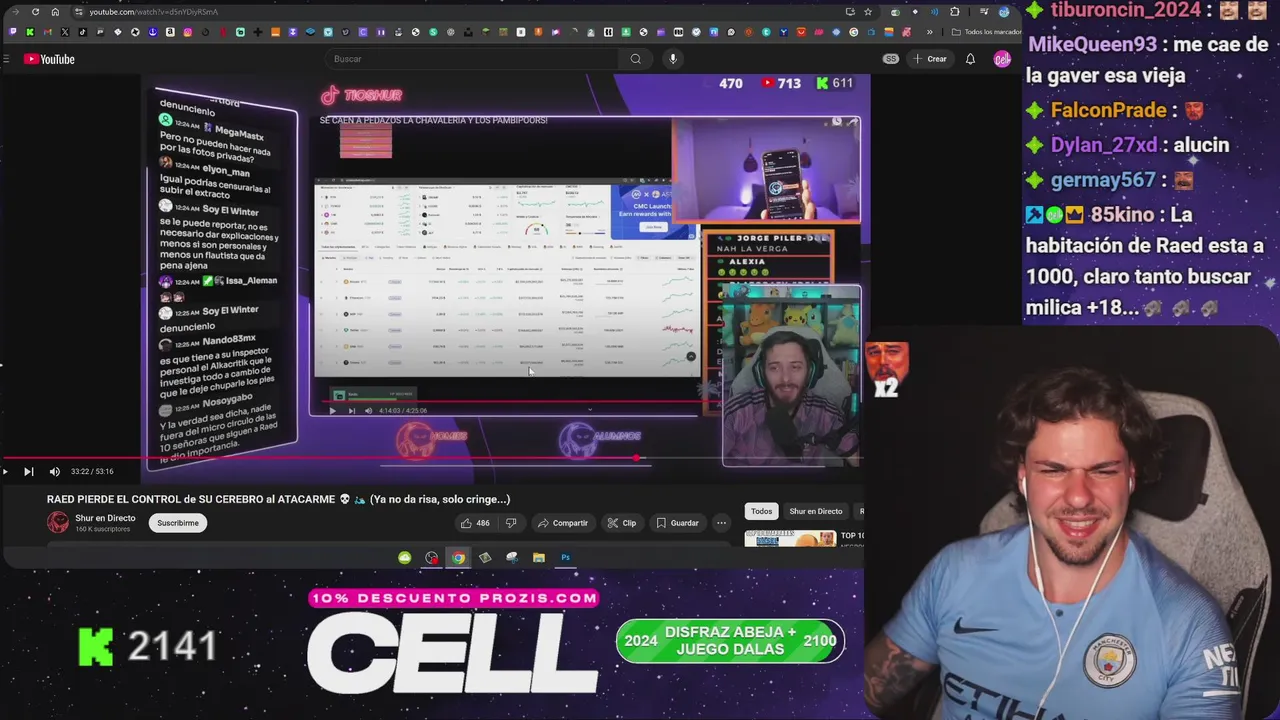Focus the Buscar search field

click(473, 59)
